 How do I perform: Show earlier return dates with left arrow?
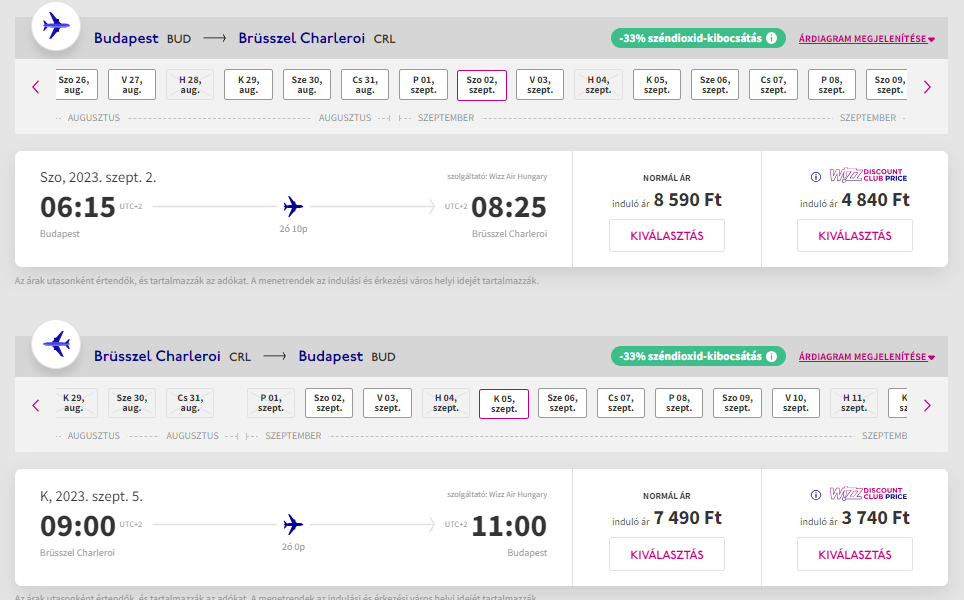coord(36,405)
